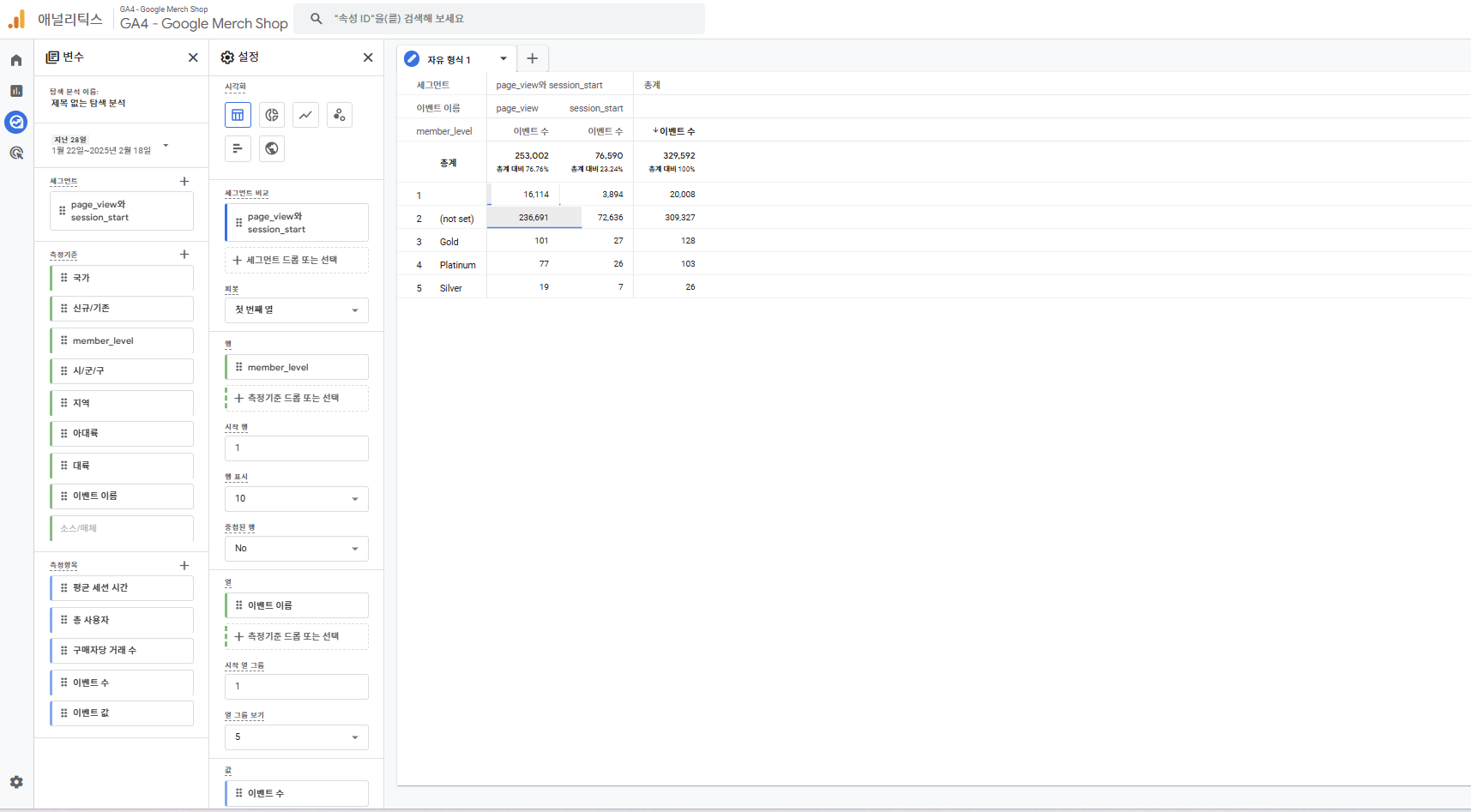Click the exploration name 제목 없는 탐색 분석
This screenshot has width=1471, height=812.
(x=88, y=103)
